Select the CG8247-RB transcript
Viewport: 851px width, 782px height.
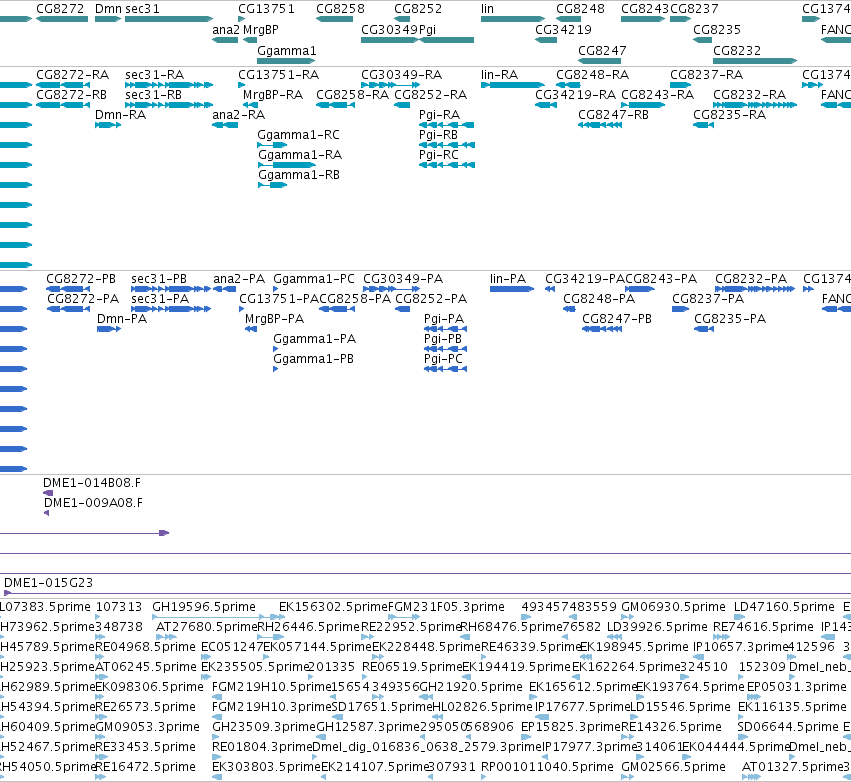pyautogui.click(x=600, y=125)
